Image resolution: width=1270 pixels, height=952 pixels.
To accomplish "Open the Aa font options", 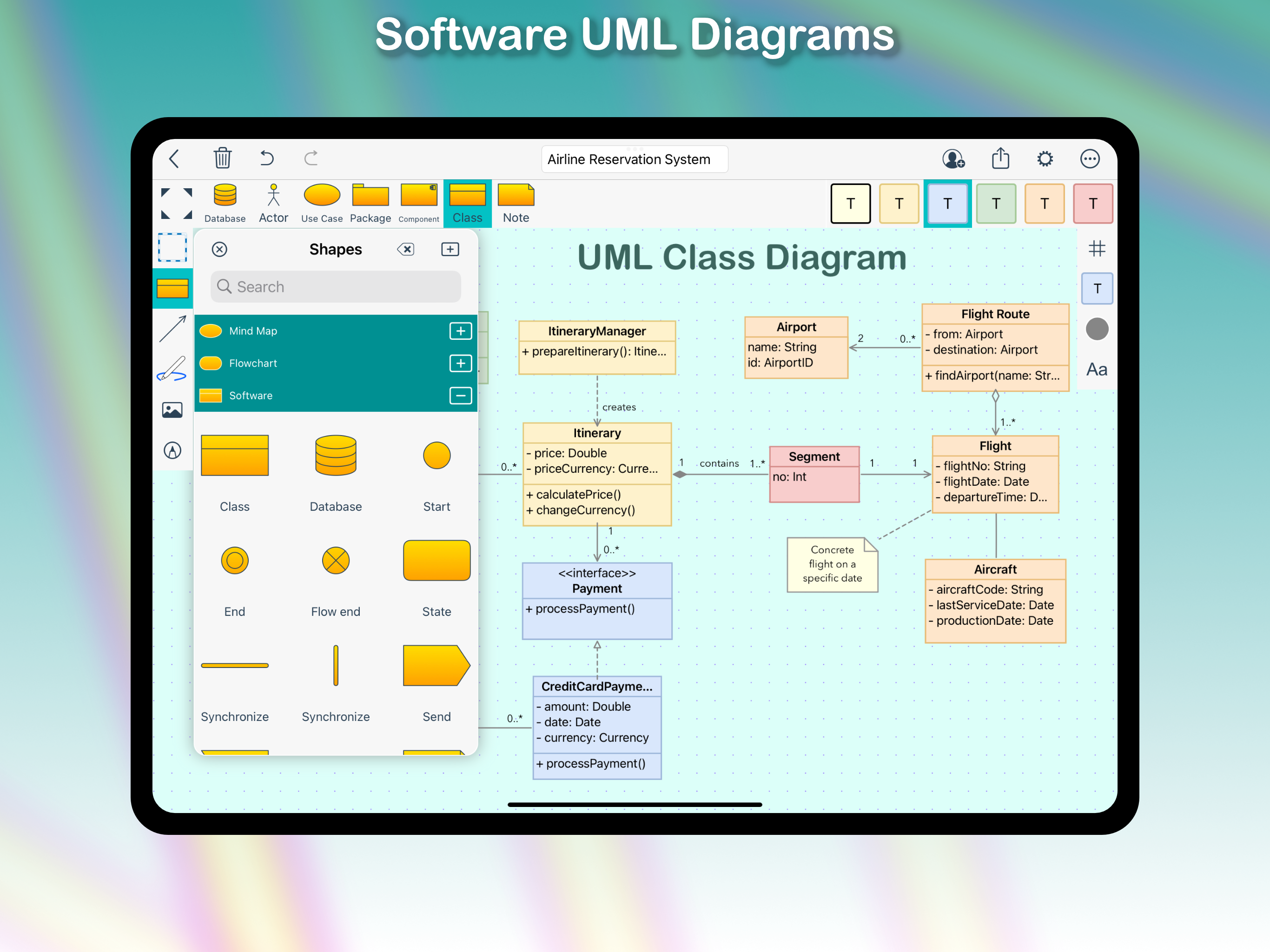I will click(1097, 369).
